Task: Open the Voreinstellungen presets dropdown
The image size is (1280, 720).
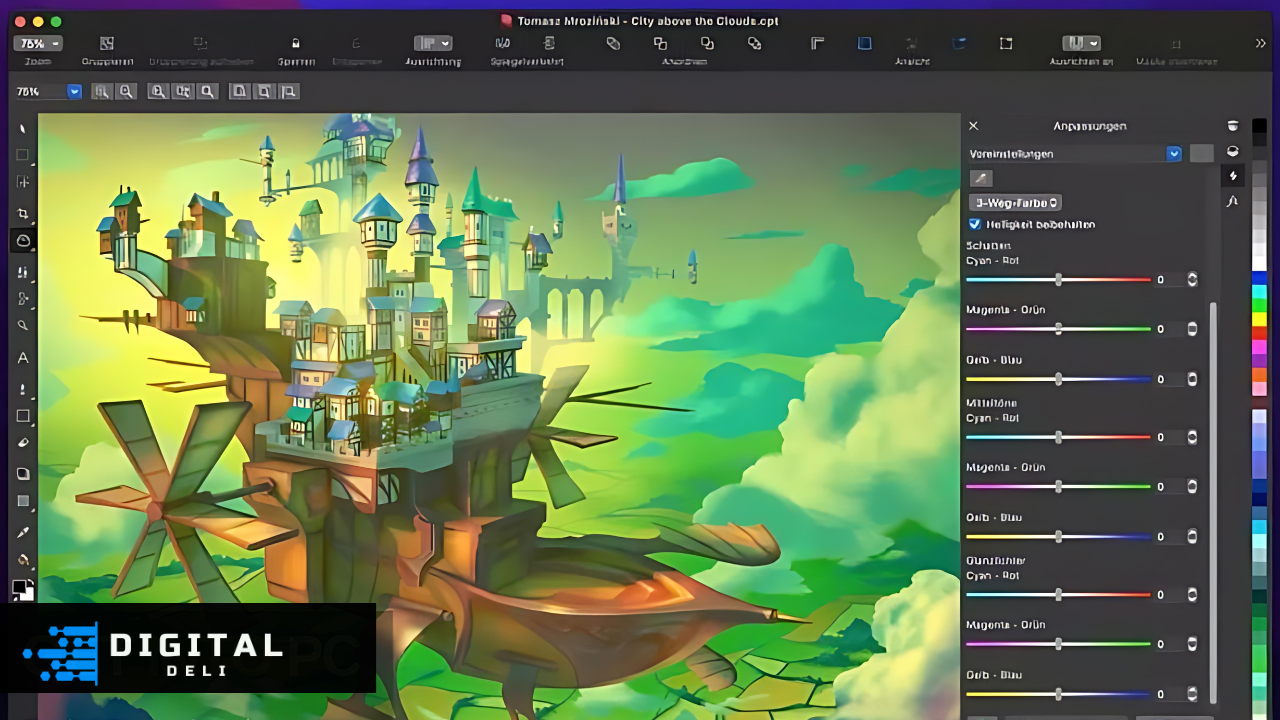Action: [x=1174, y=154]
